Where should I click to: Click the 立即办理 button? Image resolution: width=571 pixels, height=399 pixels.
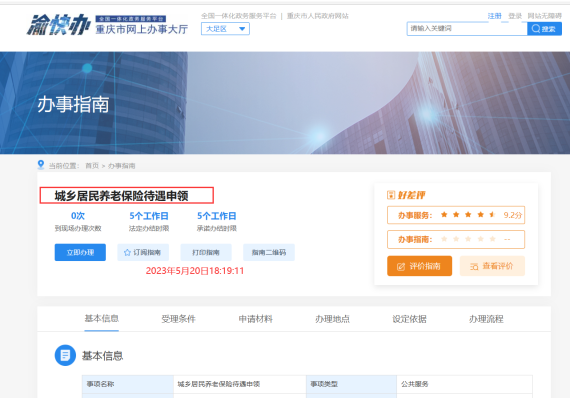click(x=80, y=252)
